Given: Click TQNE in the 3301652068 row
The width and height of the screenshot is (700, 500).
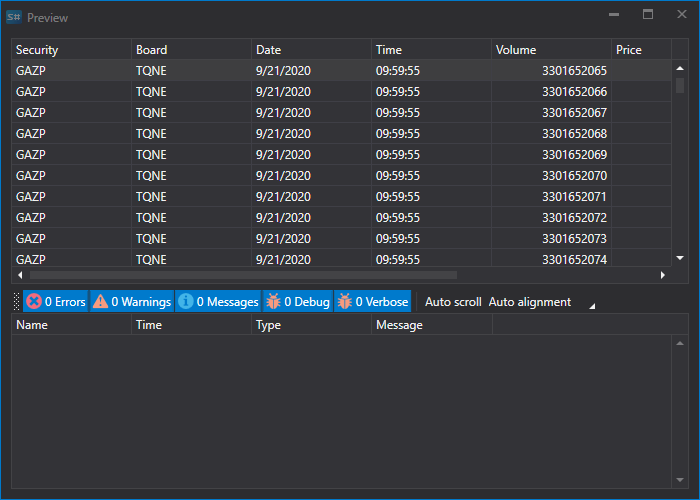Looking at the screenshot, I should click(x=151, y=133).
